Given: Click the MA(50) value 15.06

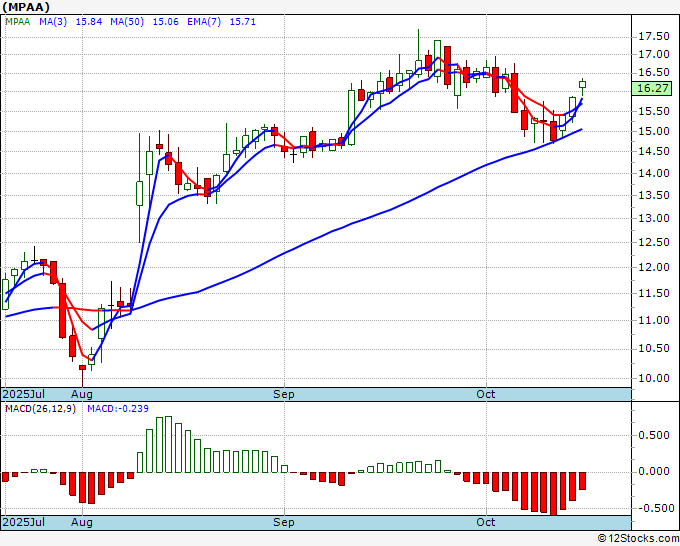Looking at the screenshot, I should [166, 22].
